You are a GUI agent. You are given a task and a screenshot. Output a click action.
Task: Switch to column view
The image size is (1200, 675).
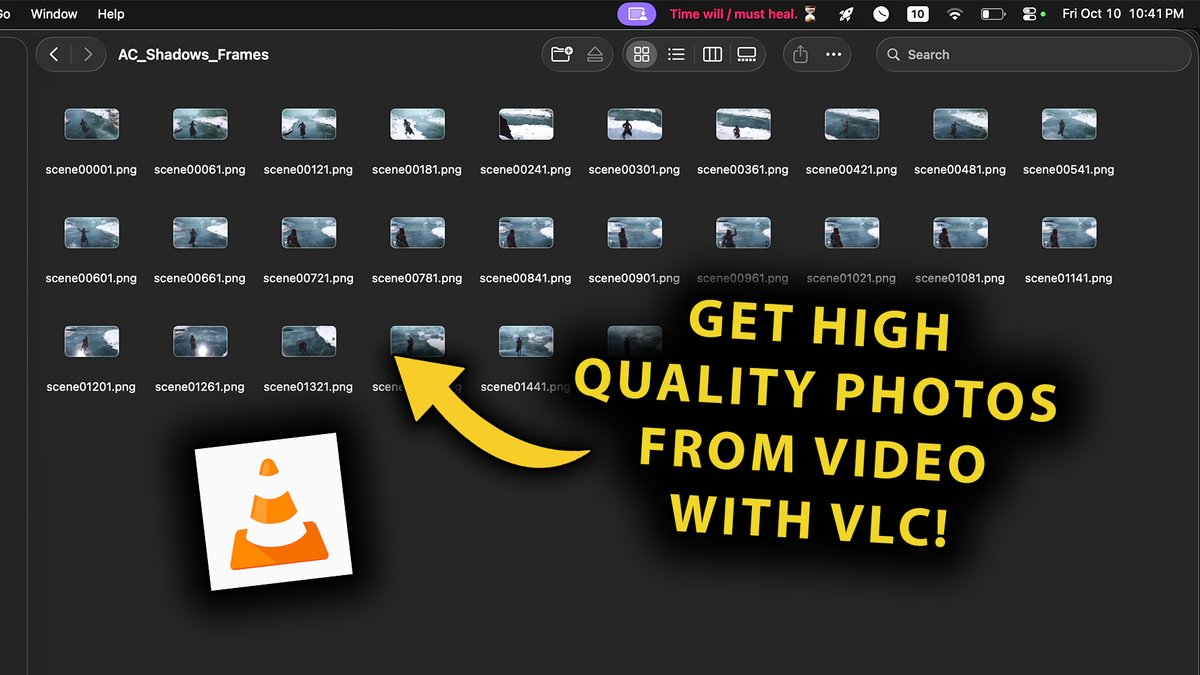pyautogui.click(x=712, y=55)
